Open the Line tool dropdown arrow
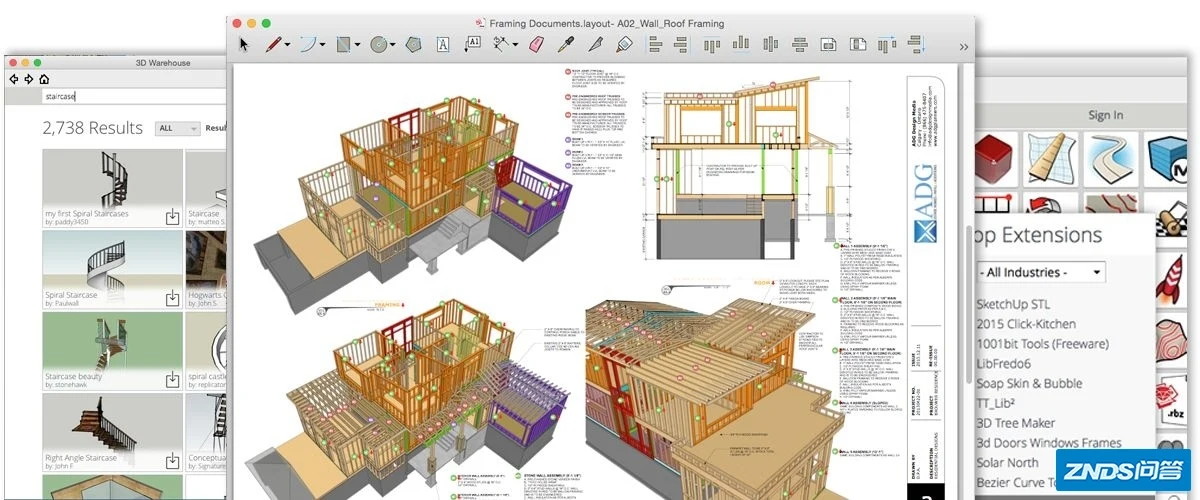1200x500 pixels. [x=287, y=45]
